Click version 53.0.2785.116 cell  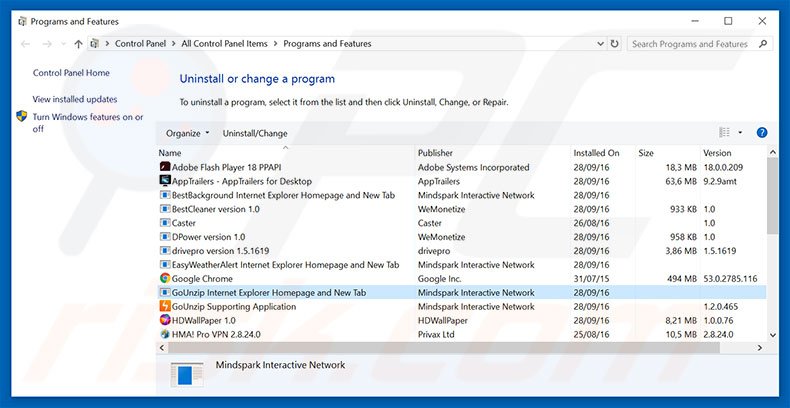point(730,279)
